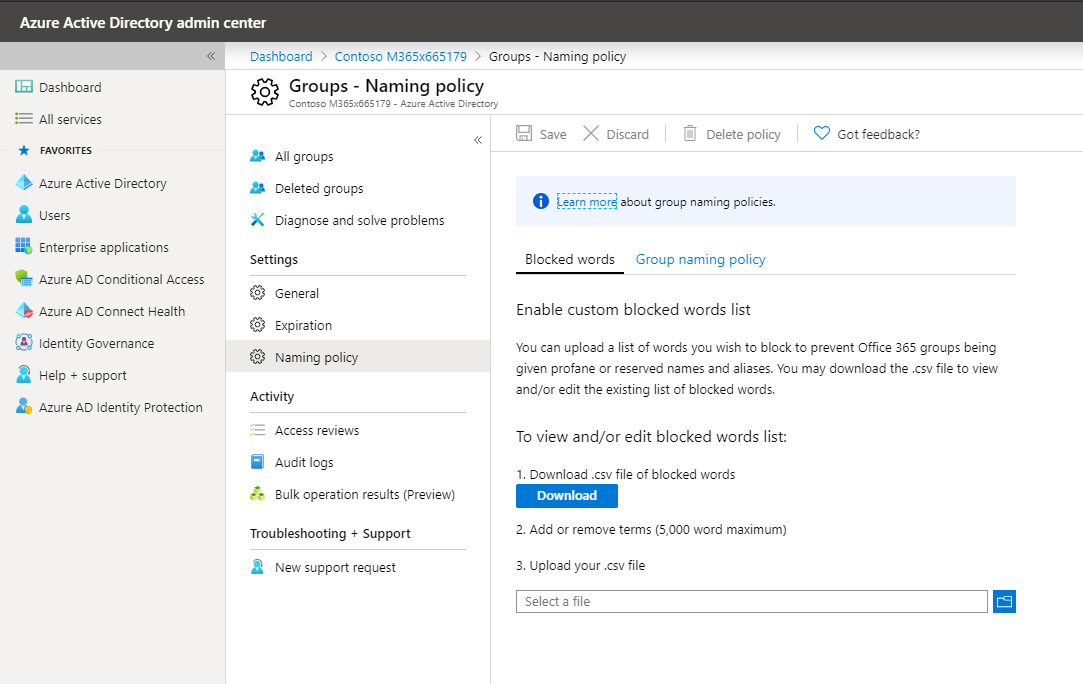
Task: Browse for file using folder icon button
Action: (x=1004, y=601)
